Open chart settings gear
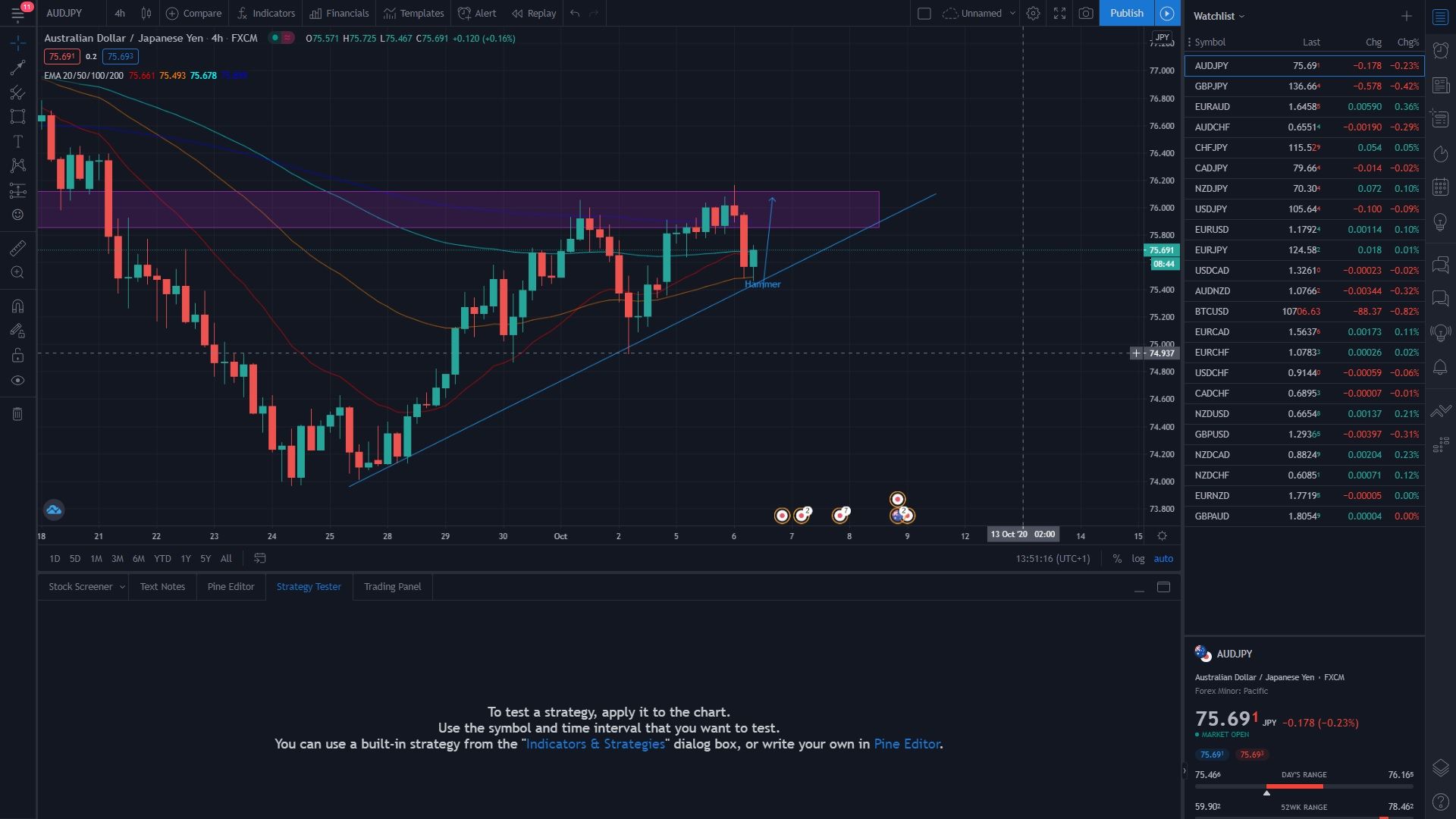Image resolution: width=1456 pixels, height=819 pixels. 1033,13
